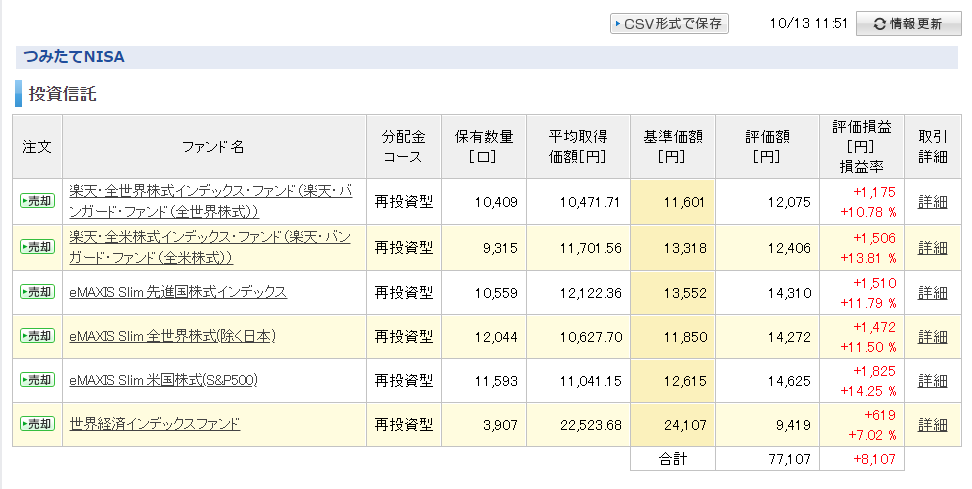The width and height of the screenshot is (972, 489).
Task: Click 再投資型 in the 米国株式(S&P500) row
Action: [404, 381]
